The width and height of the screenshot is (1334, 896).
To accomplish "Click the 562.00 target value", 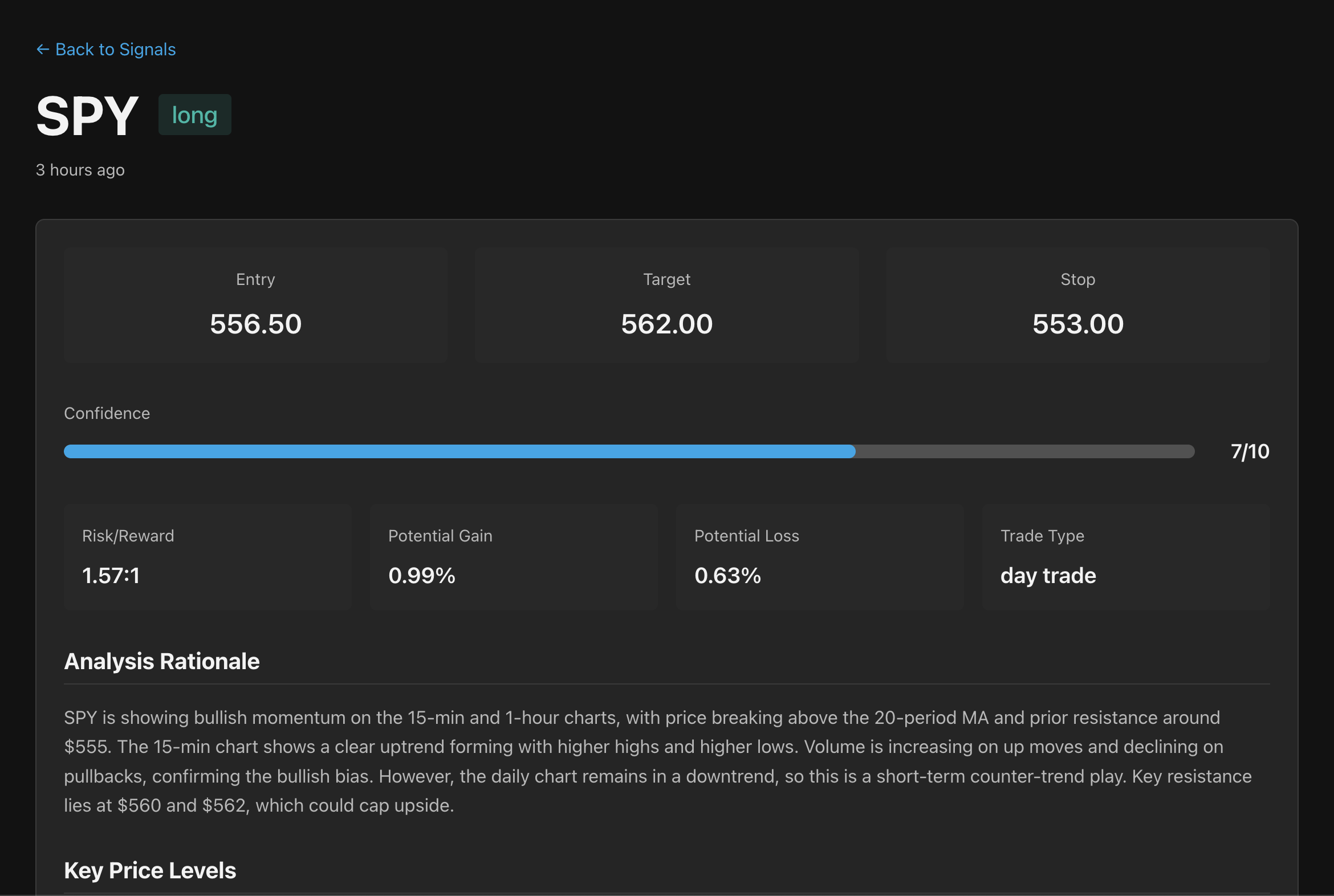I will click(666, 324).
